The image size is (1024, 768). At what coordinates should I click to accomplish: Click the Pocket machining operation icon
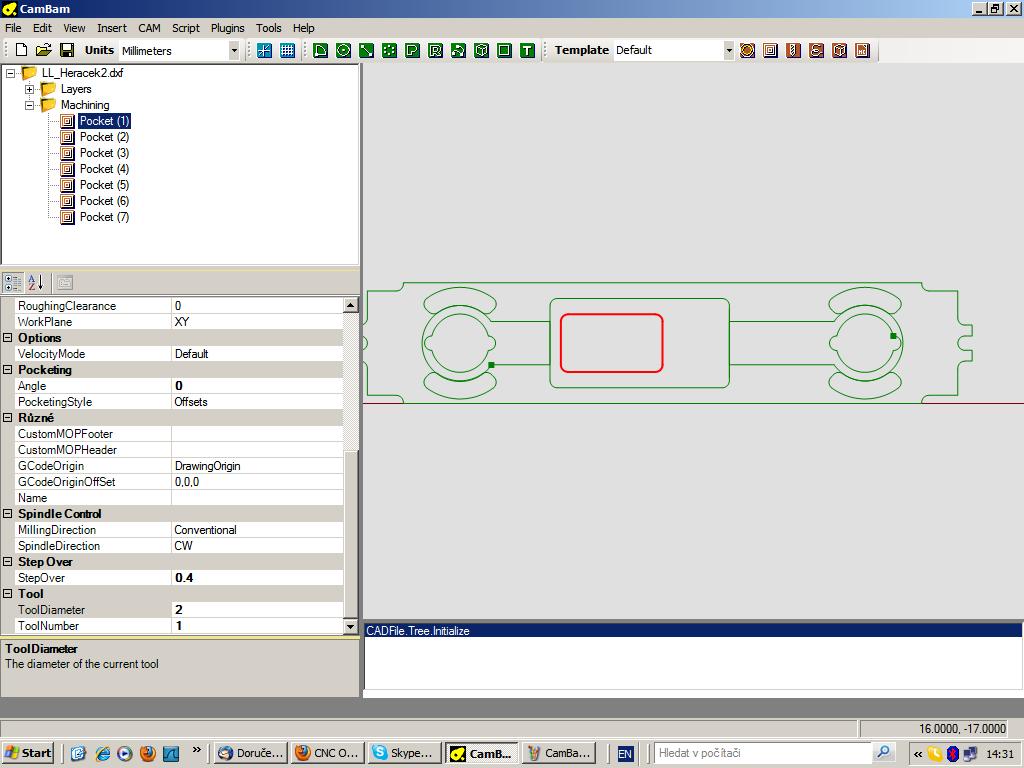[770, 50]
